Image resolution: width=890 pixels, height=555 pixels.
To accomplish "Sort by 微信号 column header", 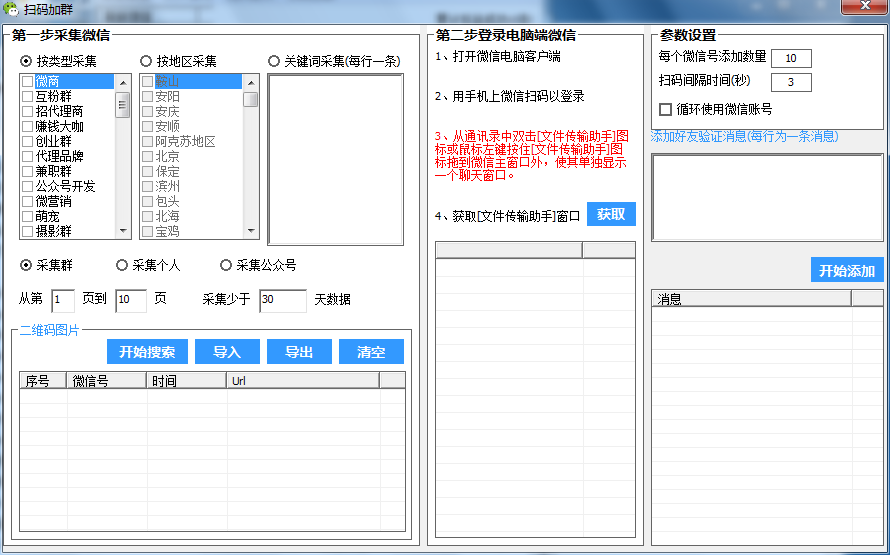I will pos(107,380).
